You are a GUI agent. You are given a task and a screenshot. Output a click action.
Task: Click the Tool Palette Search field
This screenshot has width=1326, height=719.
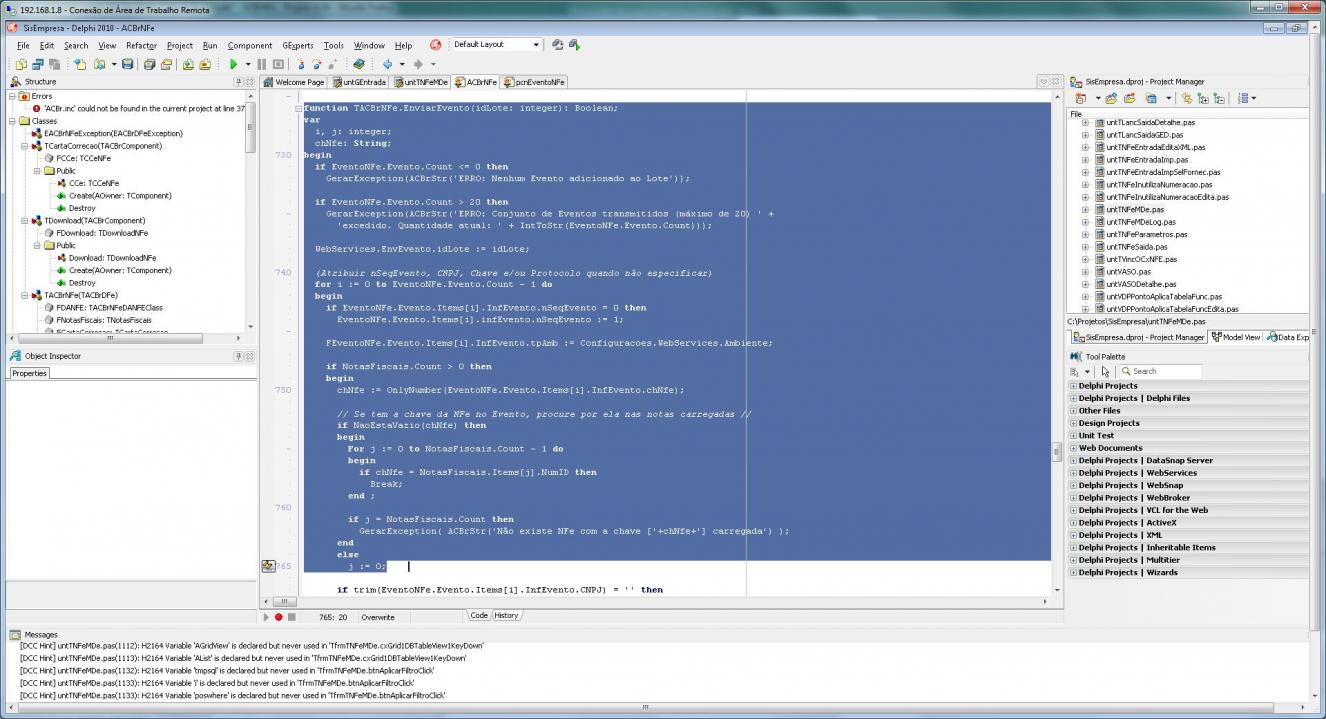tap(1160, 371)
